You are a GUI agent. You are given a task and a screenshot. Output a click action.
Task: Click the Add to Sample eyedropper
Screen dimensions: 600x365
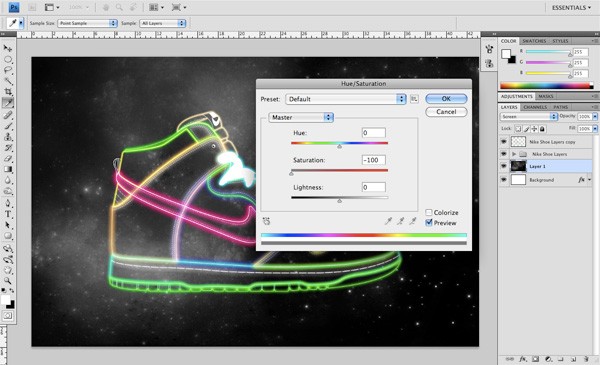tap(400, 221)
